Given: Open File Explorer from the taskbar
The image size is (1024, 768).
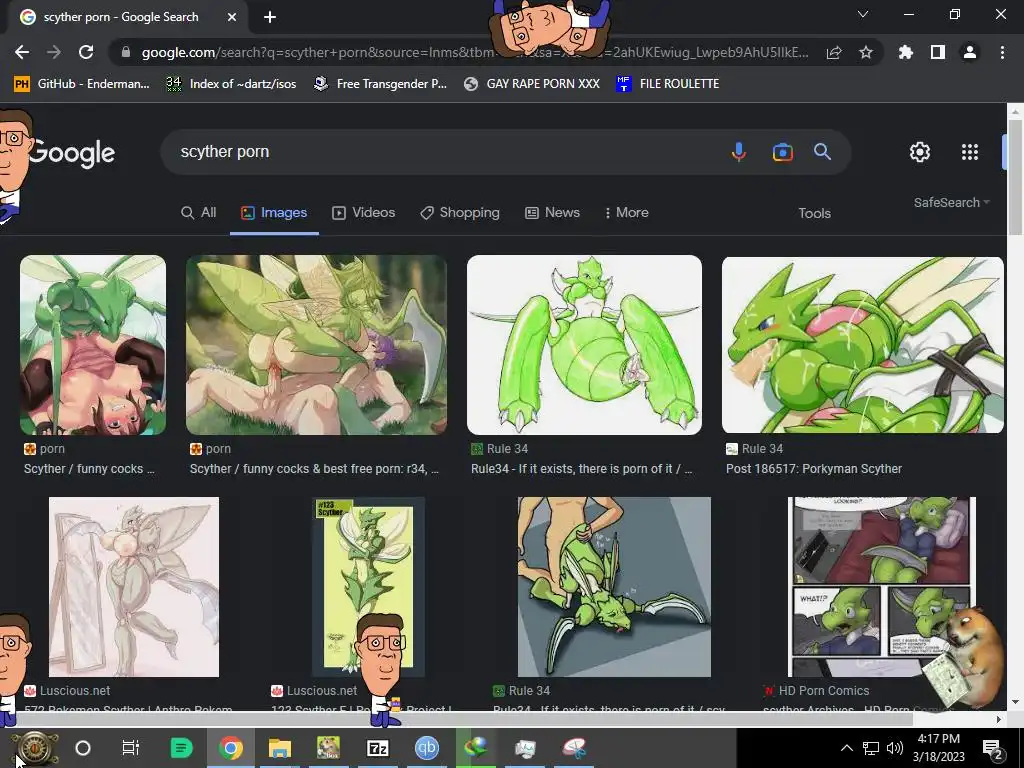Looking at the screenshot, I should (x=280, y=748).
